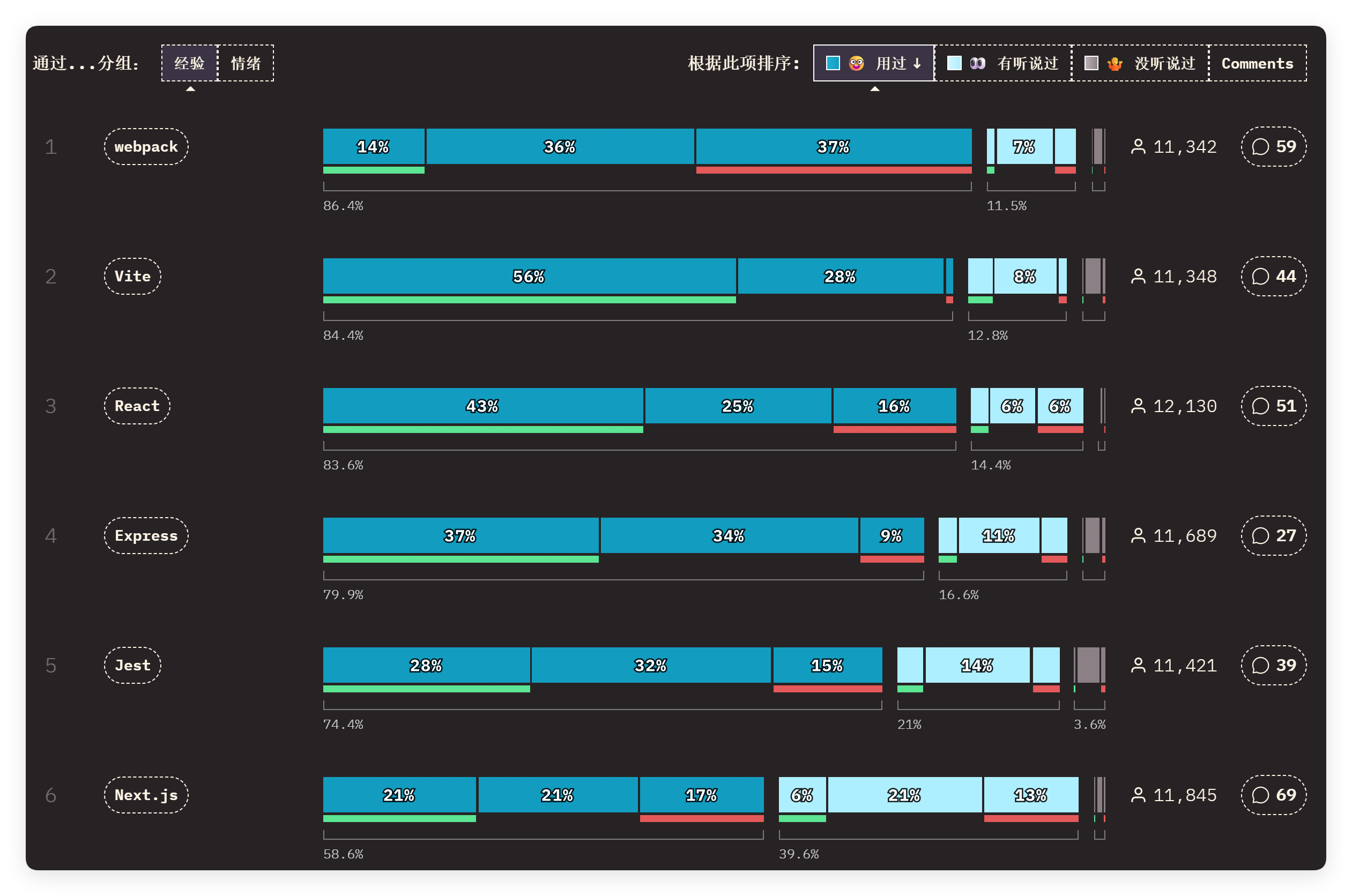Image resolution: width=1352 pixels, height=896 pixels.
Task: Click the respondents person icon for React
Action: tap(1138, 406)
